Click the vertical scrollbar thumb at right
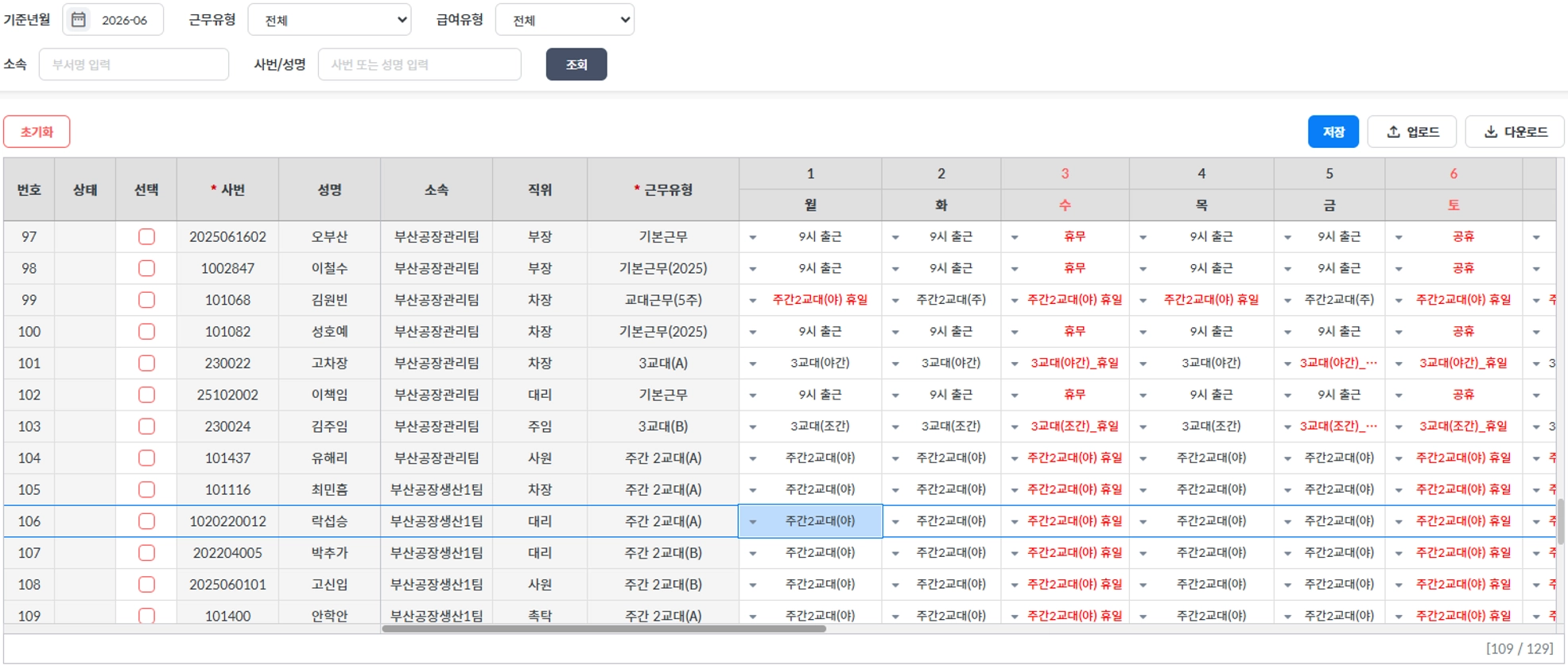This screenshot has width=1568, height=666. 1561,521
